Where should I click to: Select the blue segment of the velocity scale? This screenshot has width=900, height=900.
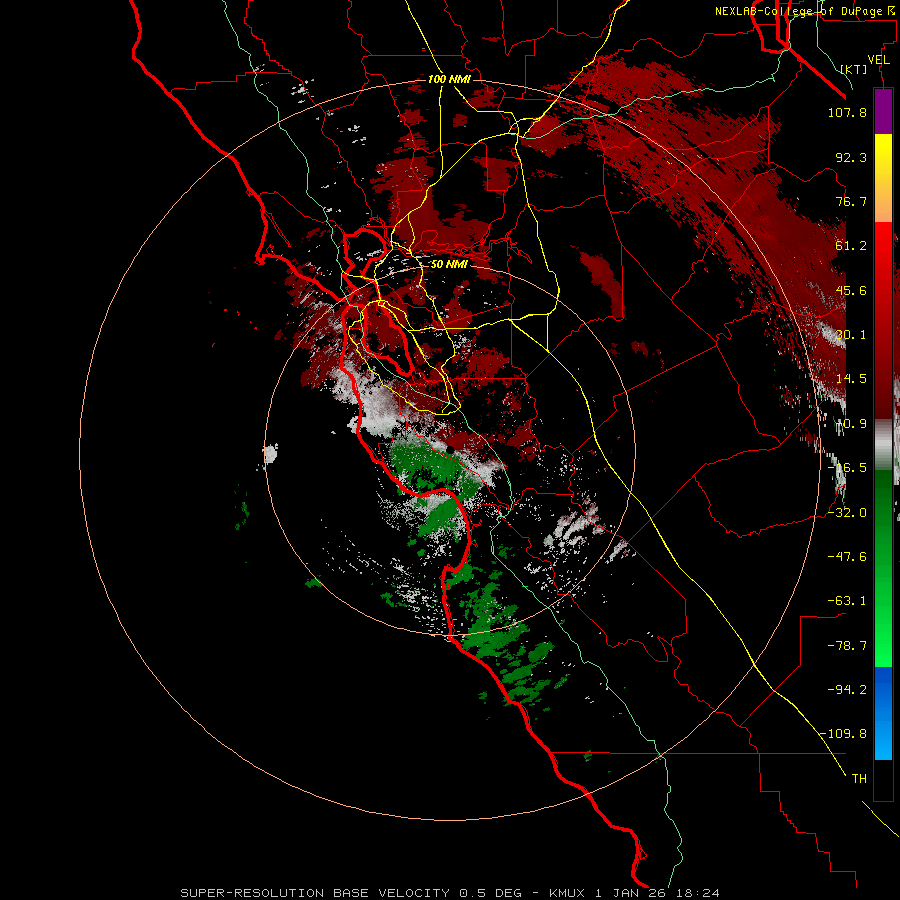883,713
